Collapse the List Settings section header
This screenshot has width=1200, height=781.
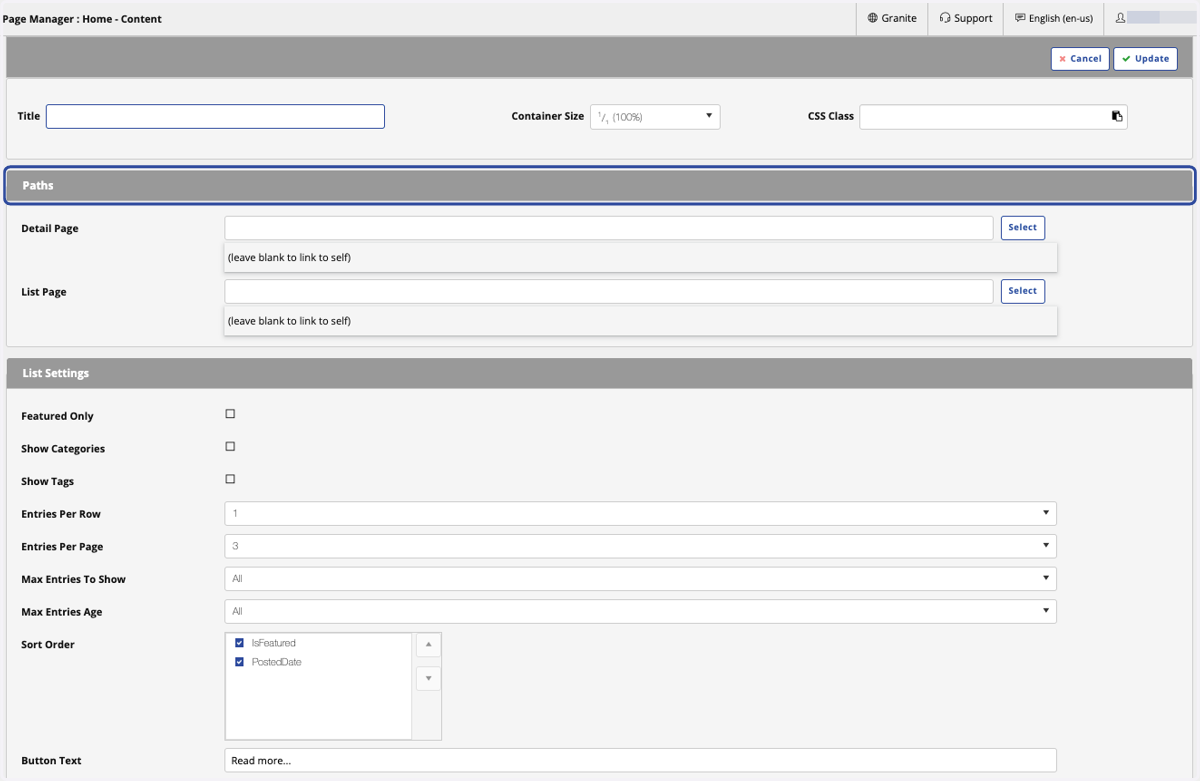(600, 373)
